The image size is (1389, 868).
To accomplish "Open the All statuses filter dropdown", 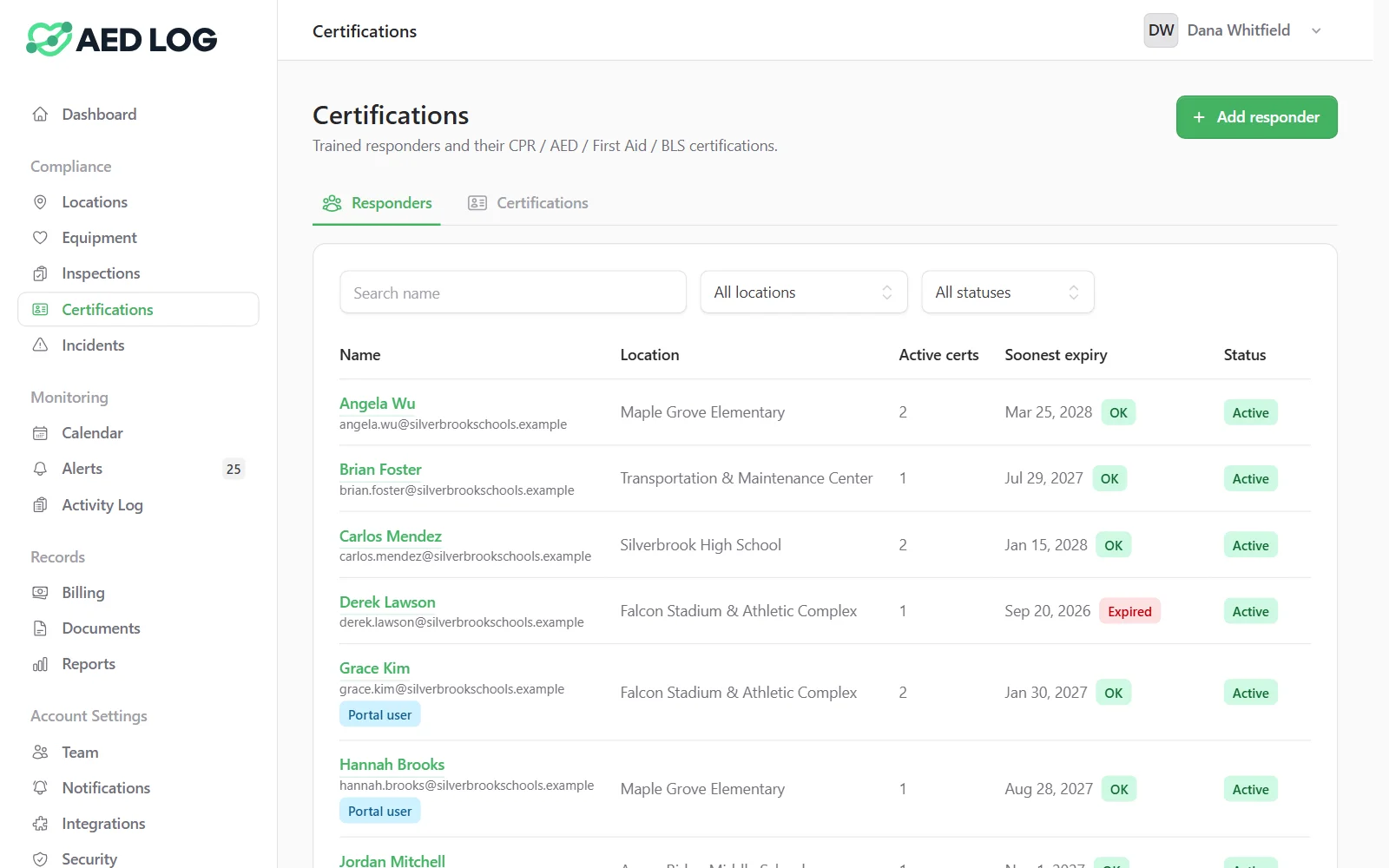I will (x=1008, y=293).
